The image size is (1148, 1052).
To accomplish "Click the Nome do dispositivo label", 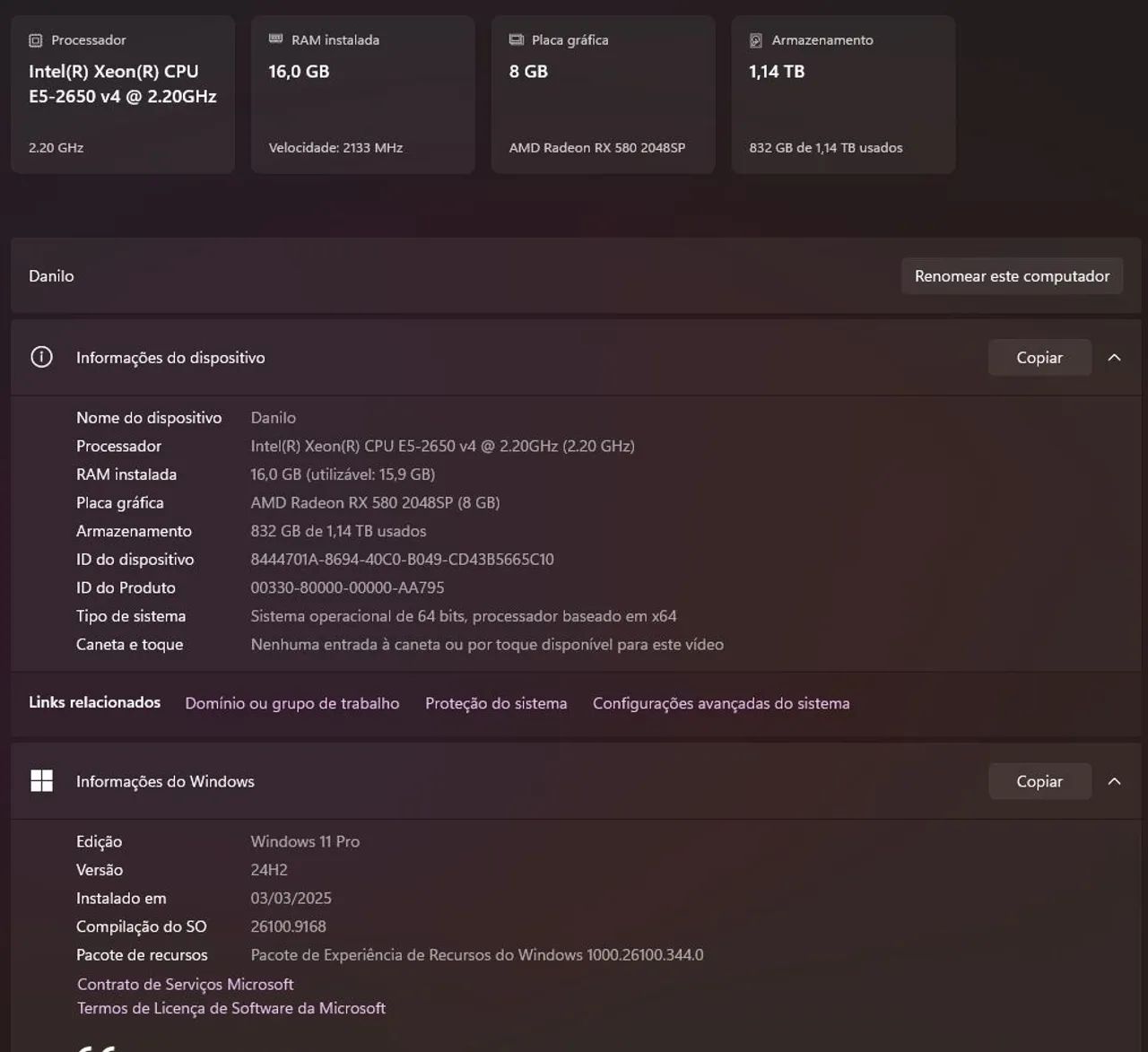I will (149, 418).
